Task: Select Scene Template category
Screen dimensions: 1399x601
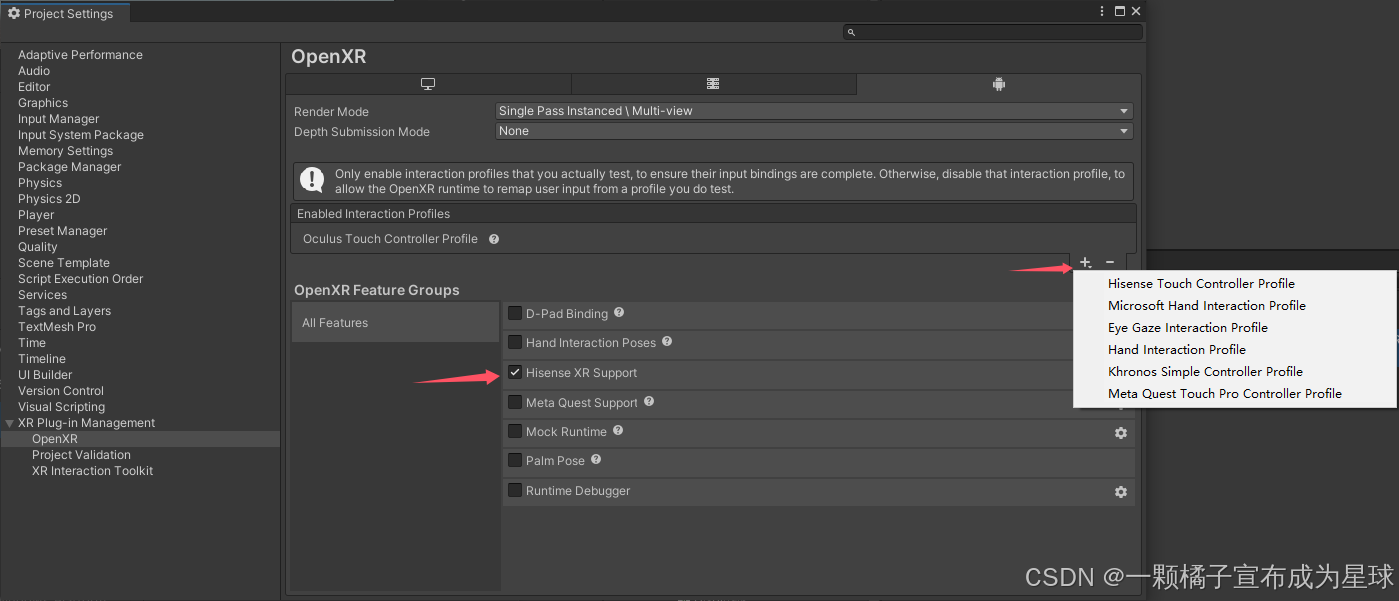Action: (64, 263)
